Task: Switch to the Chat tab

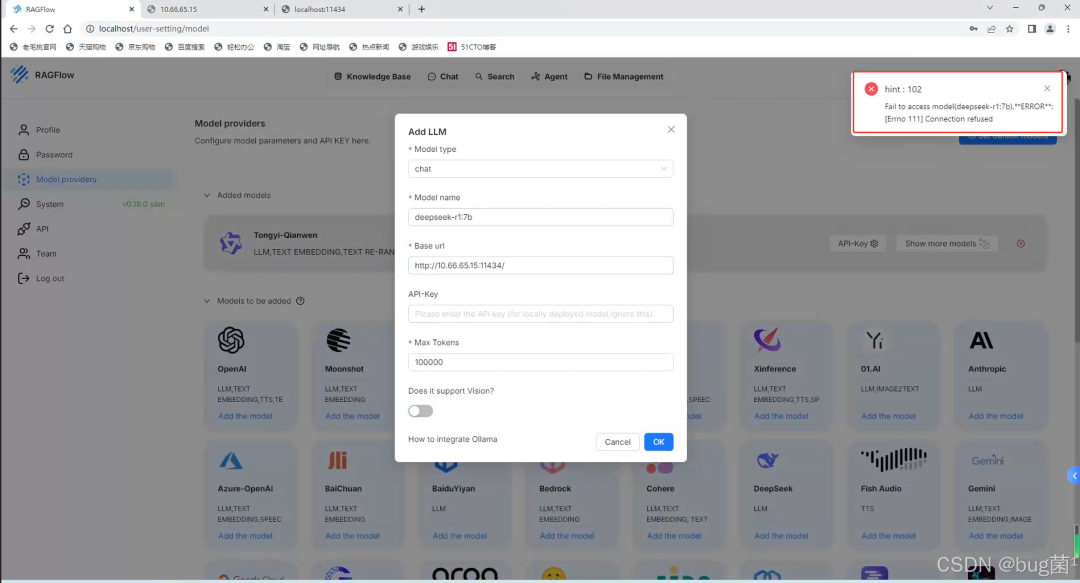Action: click(x=443, y=76)
